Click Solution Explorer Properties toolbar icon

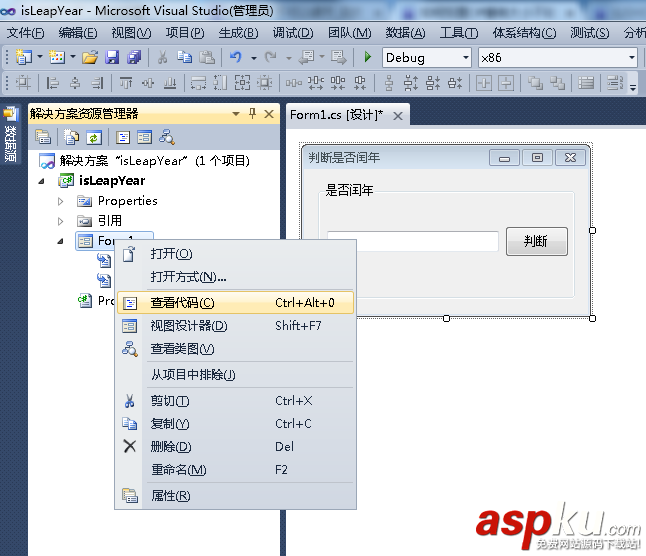tap(43, 137)
